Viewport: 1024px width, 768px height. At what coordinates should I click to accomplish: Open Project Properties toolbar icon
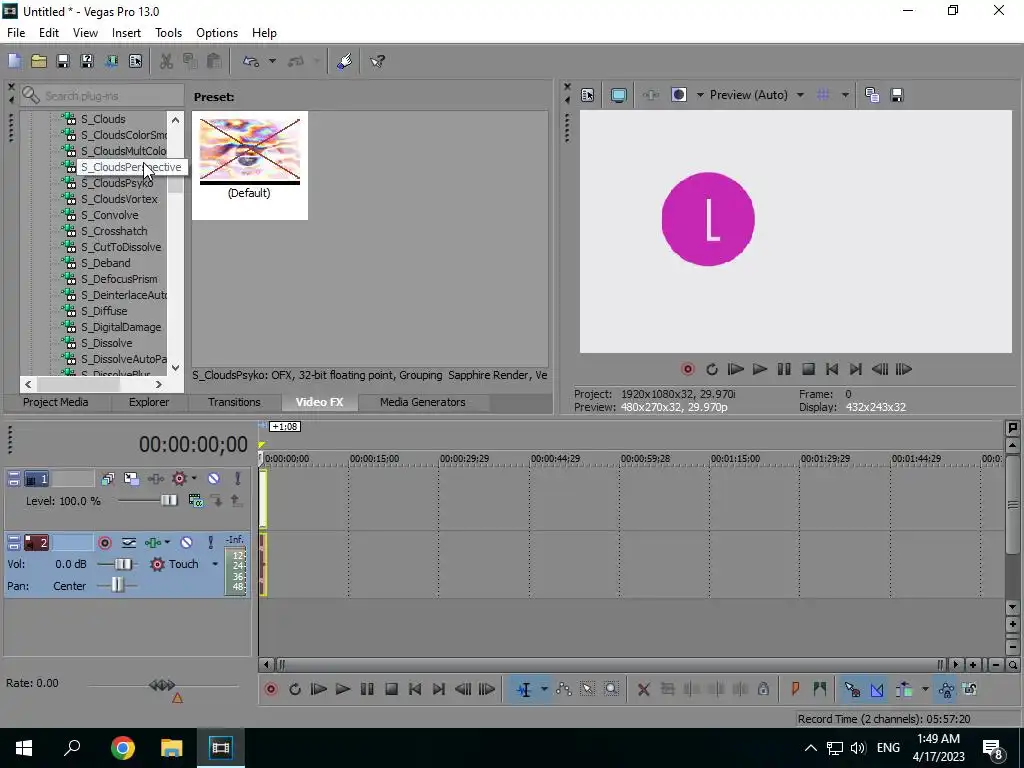[135, 61]
